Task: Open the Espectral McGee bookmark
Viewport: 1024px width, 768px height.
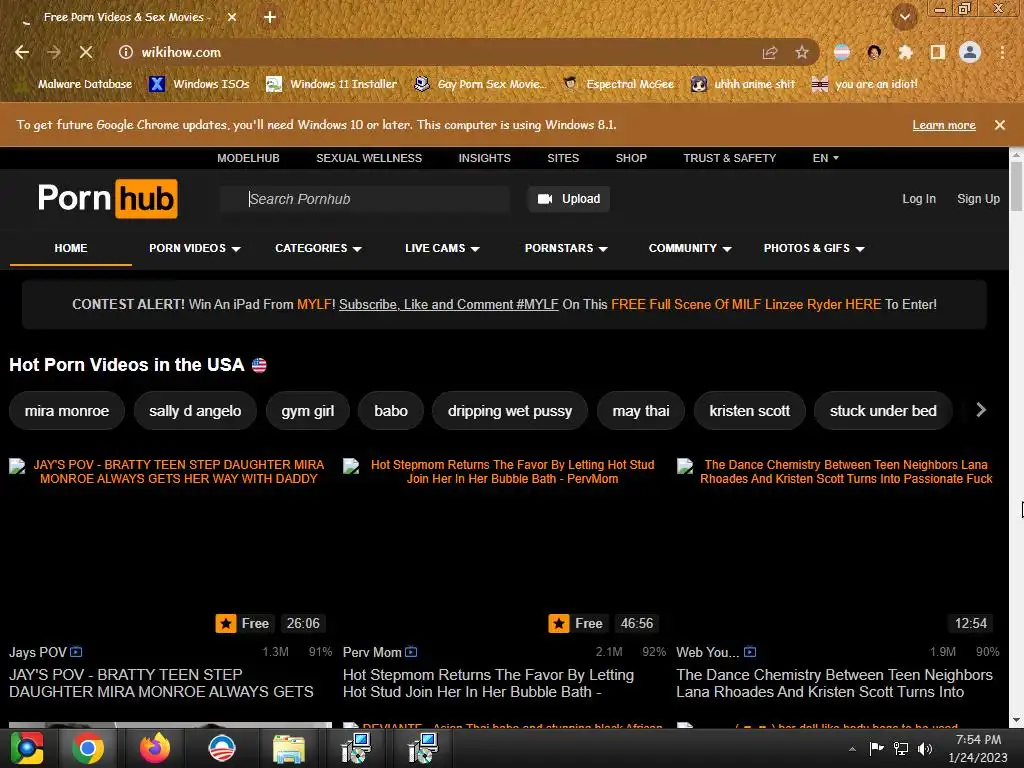Action: click(618, 84)
